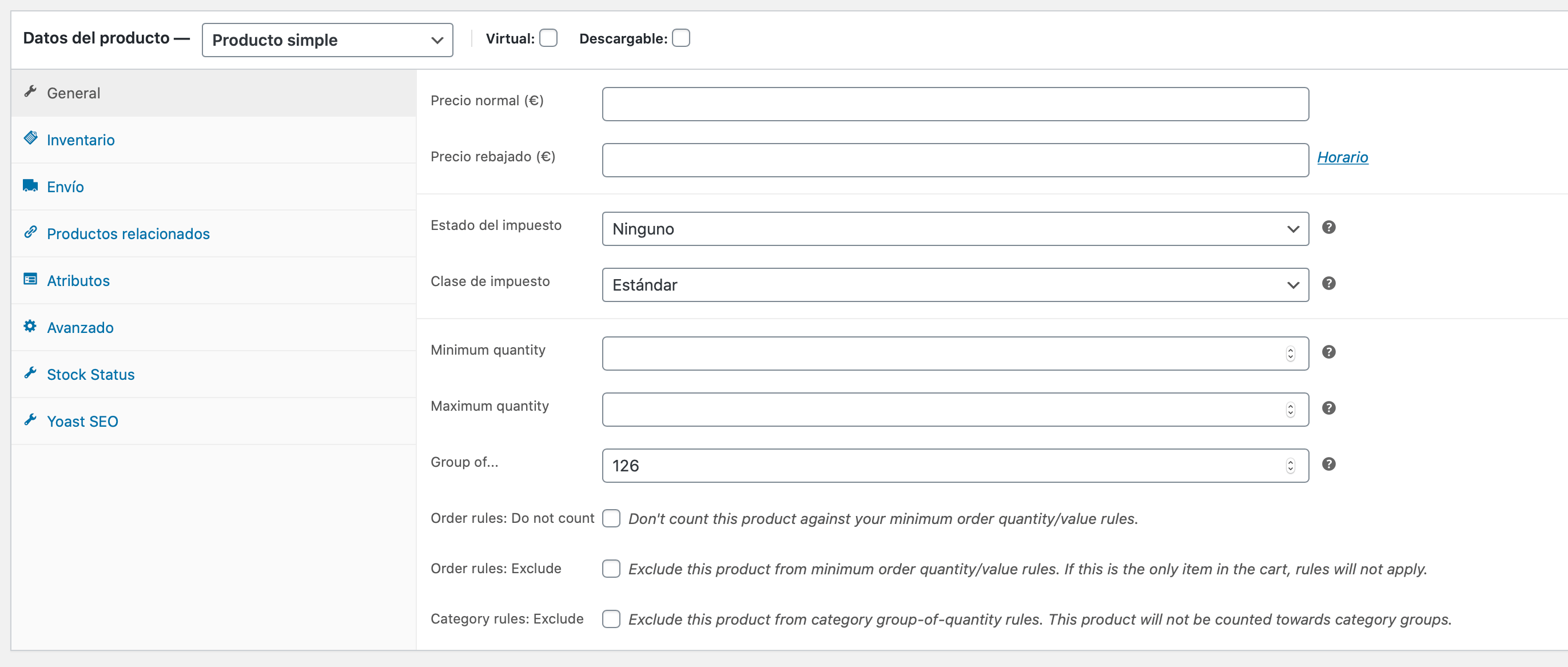Click the tag icon beside Inventario
Image resolution: width=1568 pixels, height=667 pixels.
tap(30, 138)
